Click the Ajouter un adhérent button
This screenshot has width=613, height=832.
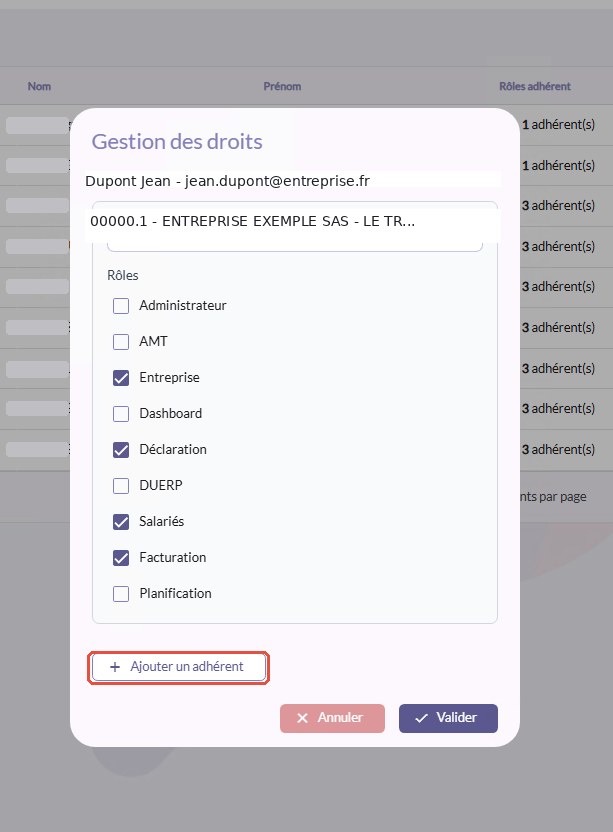179,667
